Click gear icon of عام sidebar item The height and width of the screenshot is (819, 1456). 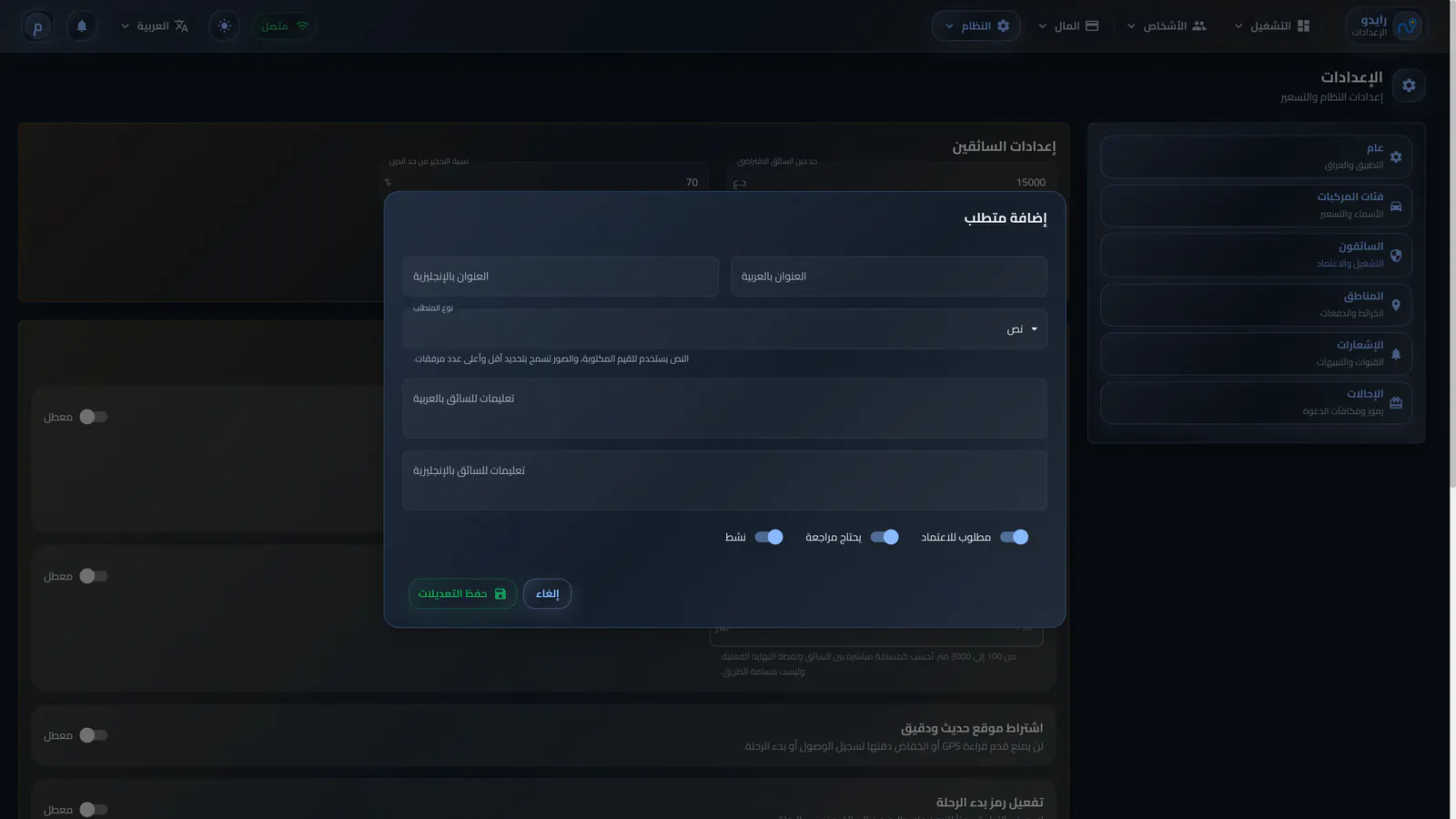pos(1396,157)
